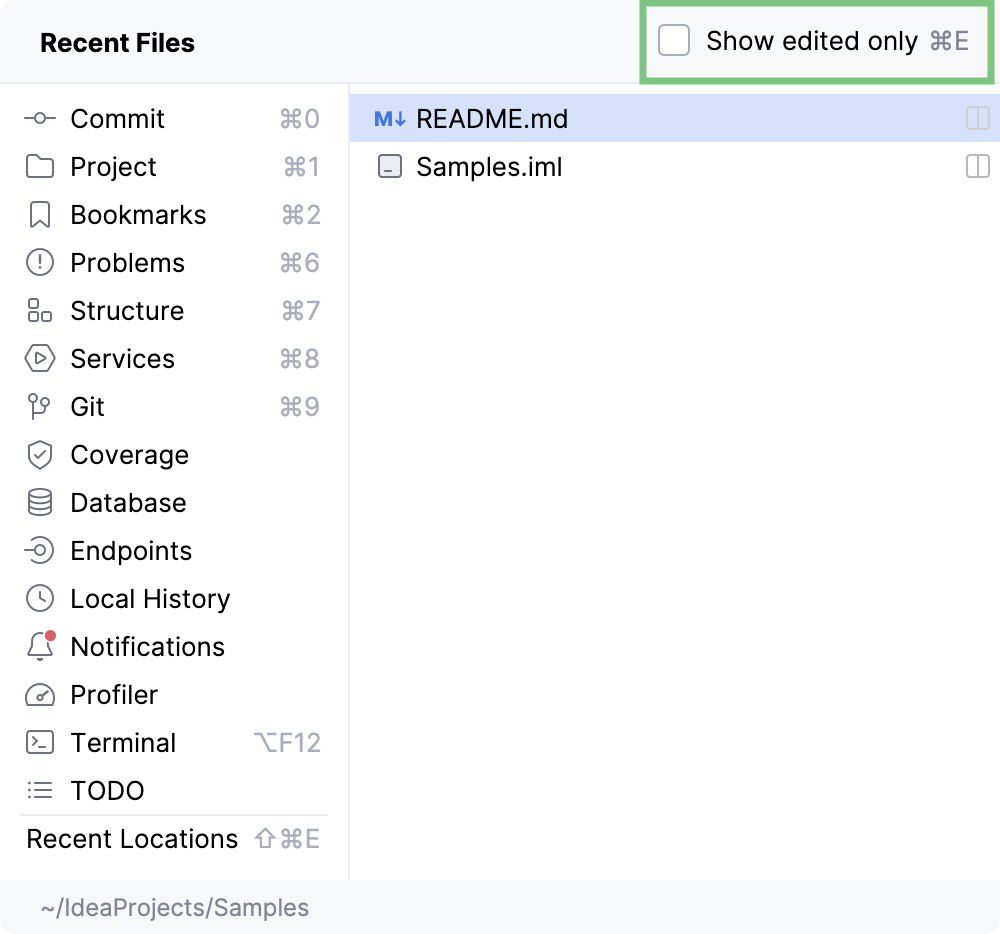Open the Samples.iml recent file

pyautogui.click(x=489, y=167)
